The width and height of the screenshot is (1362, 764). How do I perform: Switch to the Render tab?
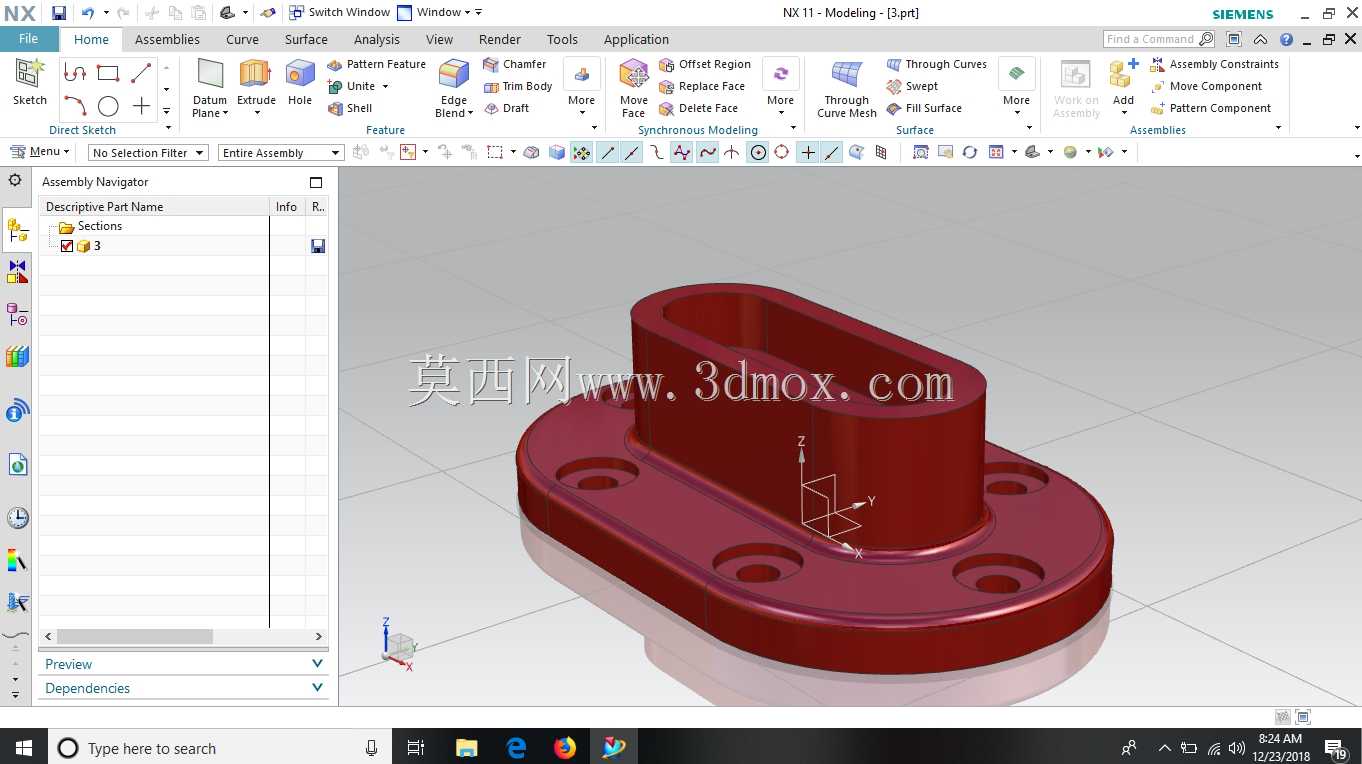coord(500,39)
